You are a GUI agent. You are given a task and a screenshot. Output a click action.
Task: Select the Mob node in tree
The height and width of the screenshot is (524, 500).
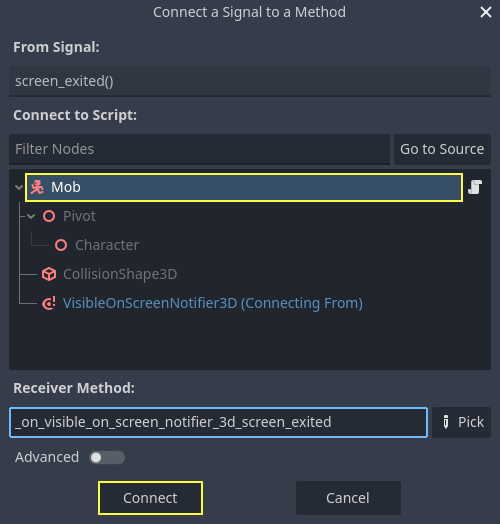point(244,187)
